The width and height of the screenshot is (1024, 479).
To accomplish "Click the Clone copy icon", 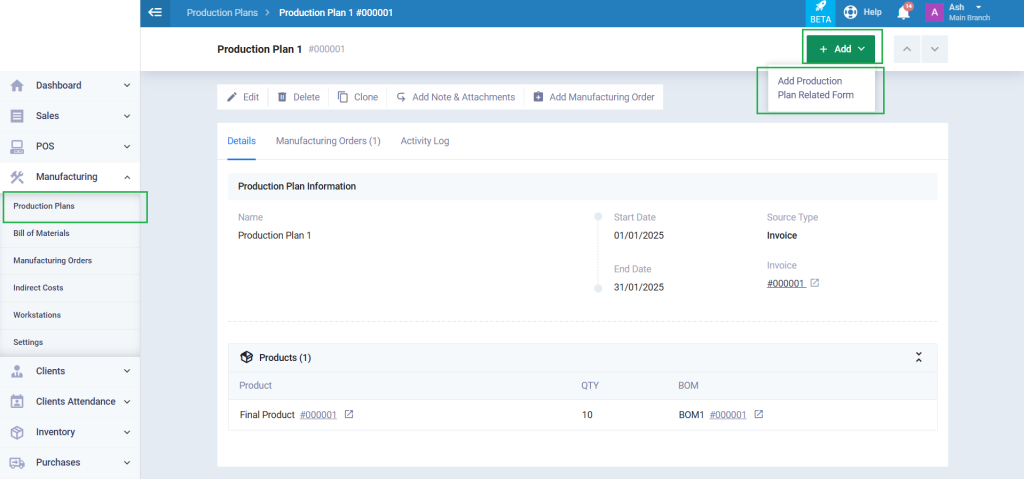I will pyautogui.click(x=343, y=97).
